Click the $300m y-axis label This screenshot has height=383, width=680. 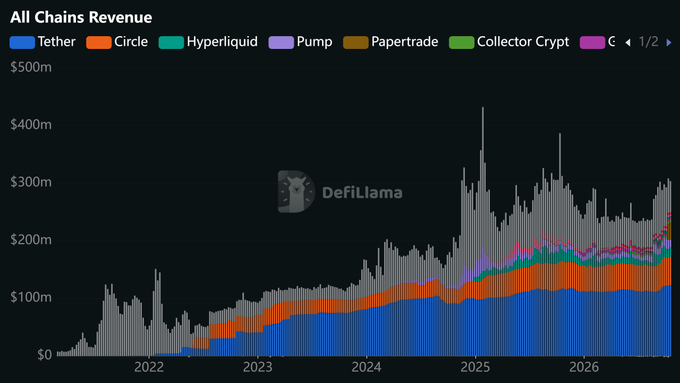[31, 182]
